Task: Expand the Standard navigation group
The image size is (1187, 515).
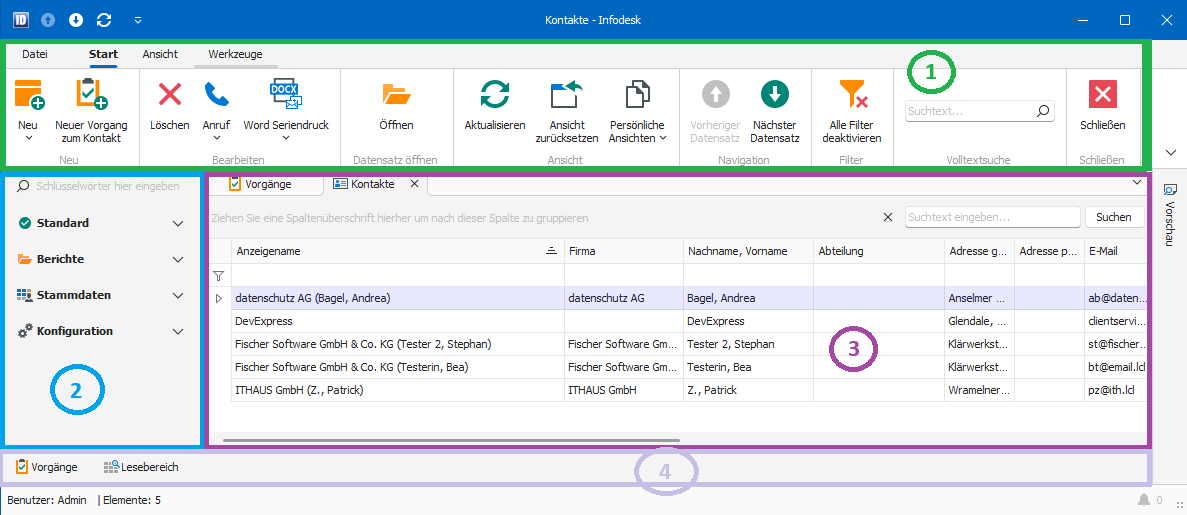Action: 177,223
